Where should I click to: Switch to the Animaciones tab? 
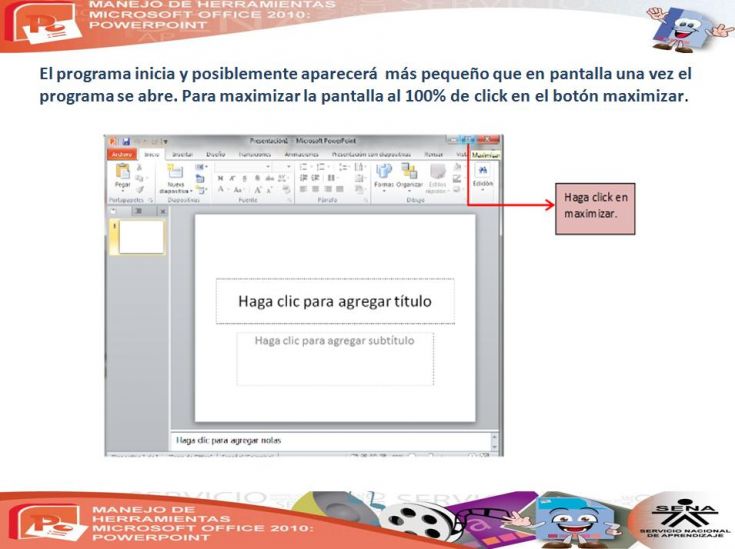pos(302,154)
